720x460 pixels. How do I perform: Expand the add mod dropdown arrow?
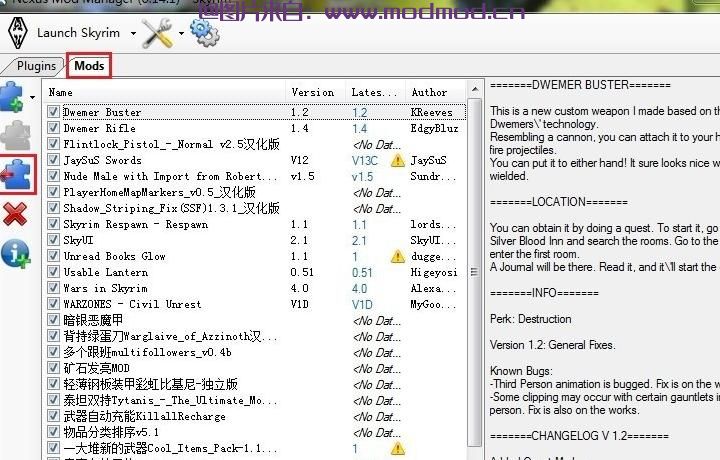(x=32, y=97)
